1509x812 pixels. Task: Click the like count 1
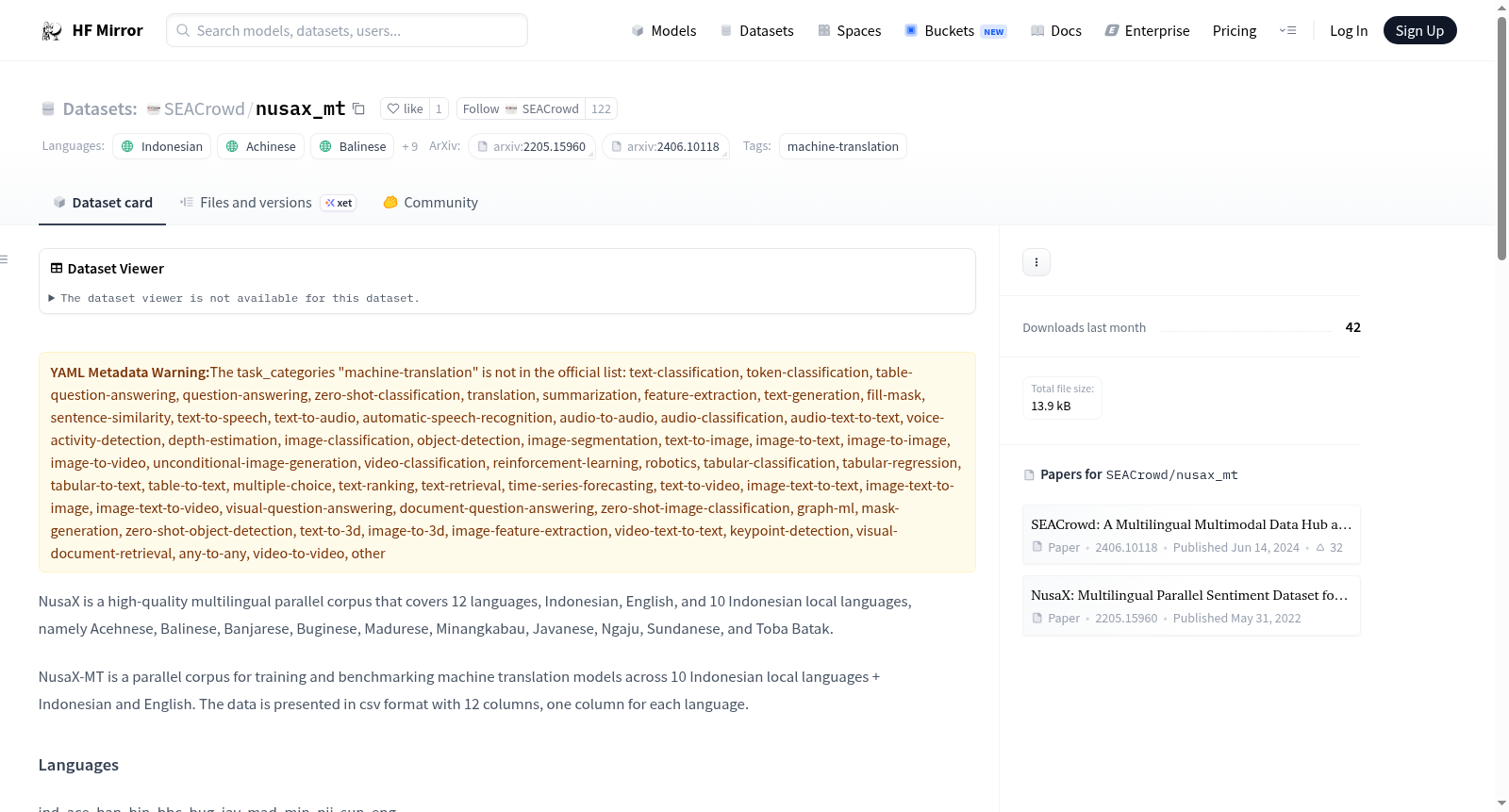[439, 108]
